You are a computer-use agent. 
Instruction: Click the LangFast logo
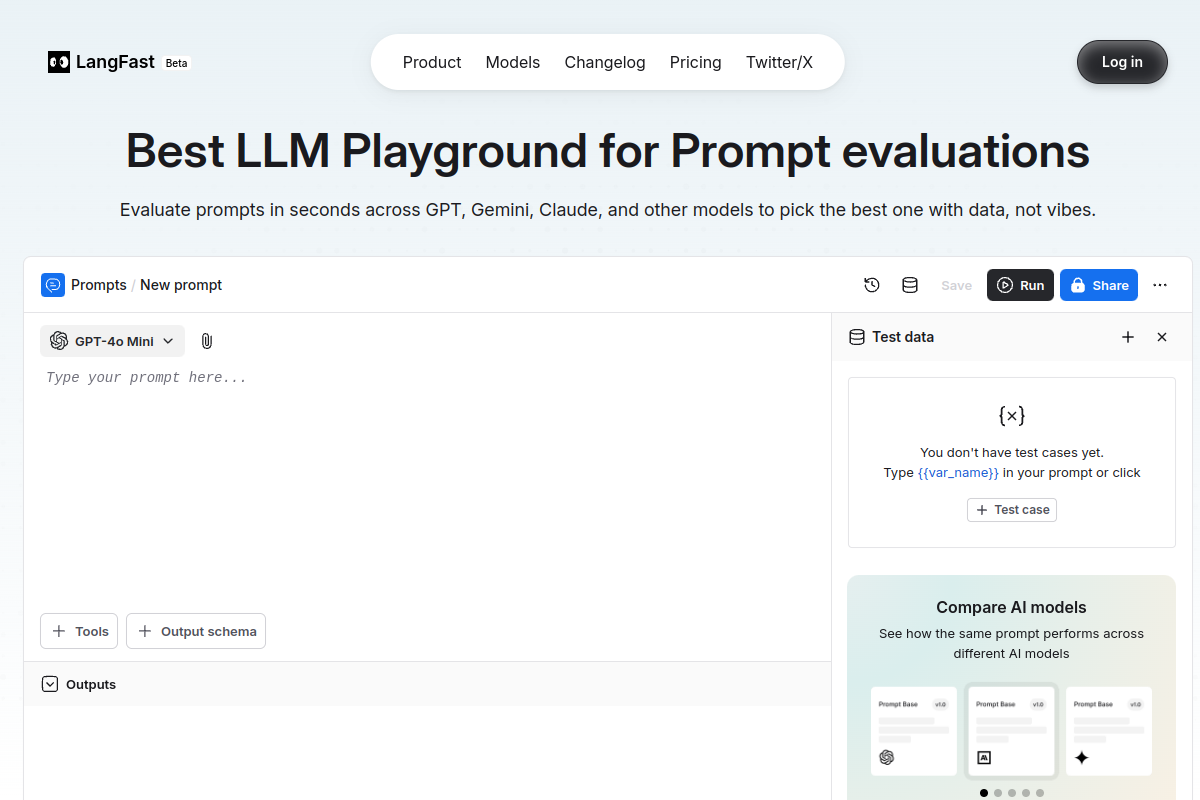tap(102, 62)
